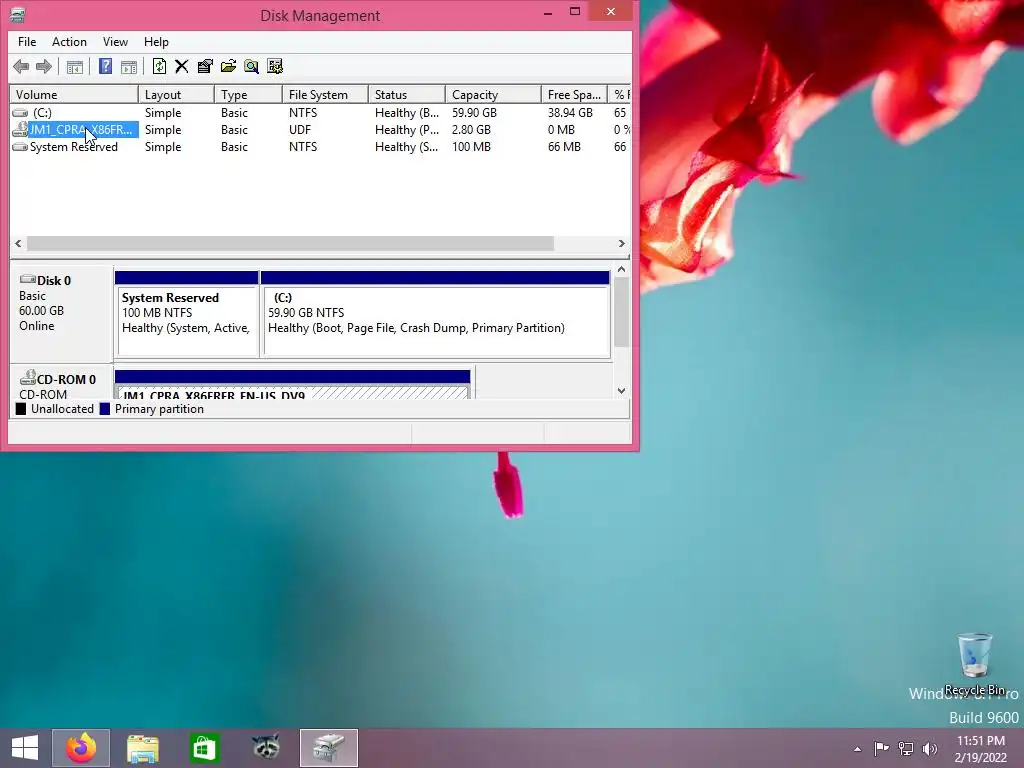Image resolution: width=1024 pixels, height=768 pixels.
Task: Click the horizontal scrollbar thumb in volume list
Action: [290, 244]
